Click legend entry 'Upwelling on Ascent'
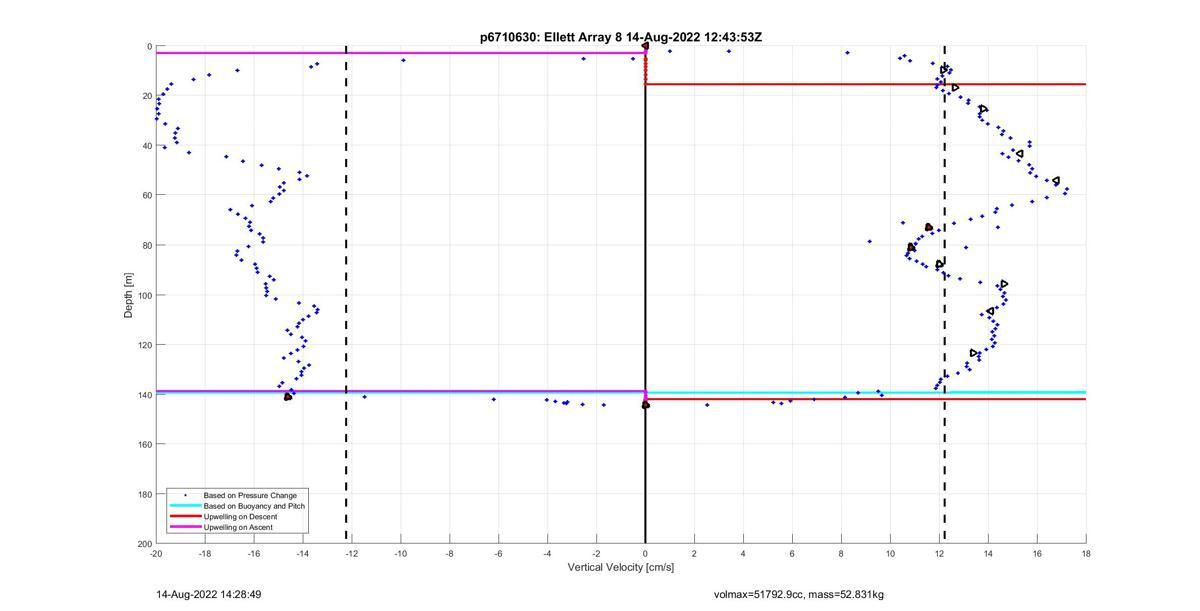The image size is (1200, 611). (238, 527)
